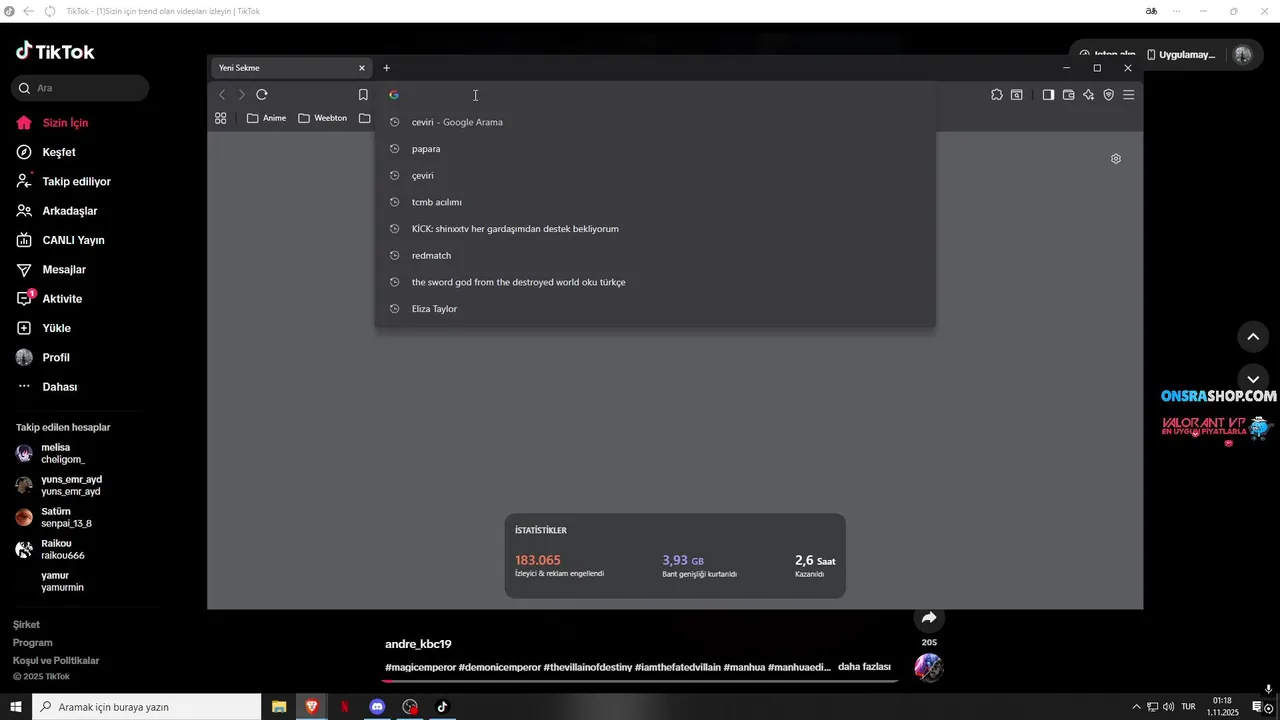Open File Explorer from taskbar
1280x720 pixels.
[x=279, y=707]
